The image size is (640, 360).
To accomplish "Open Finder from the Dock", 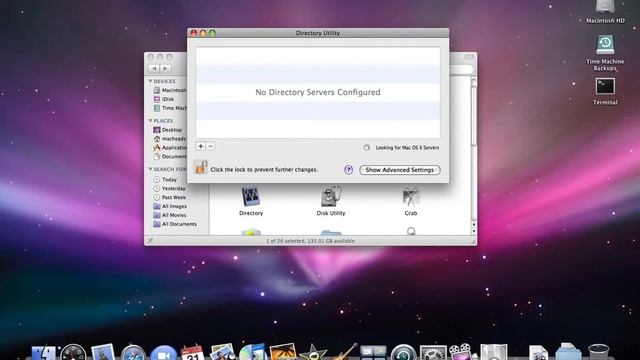I will 44,353.
